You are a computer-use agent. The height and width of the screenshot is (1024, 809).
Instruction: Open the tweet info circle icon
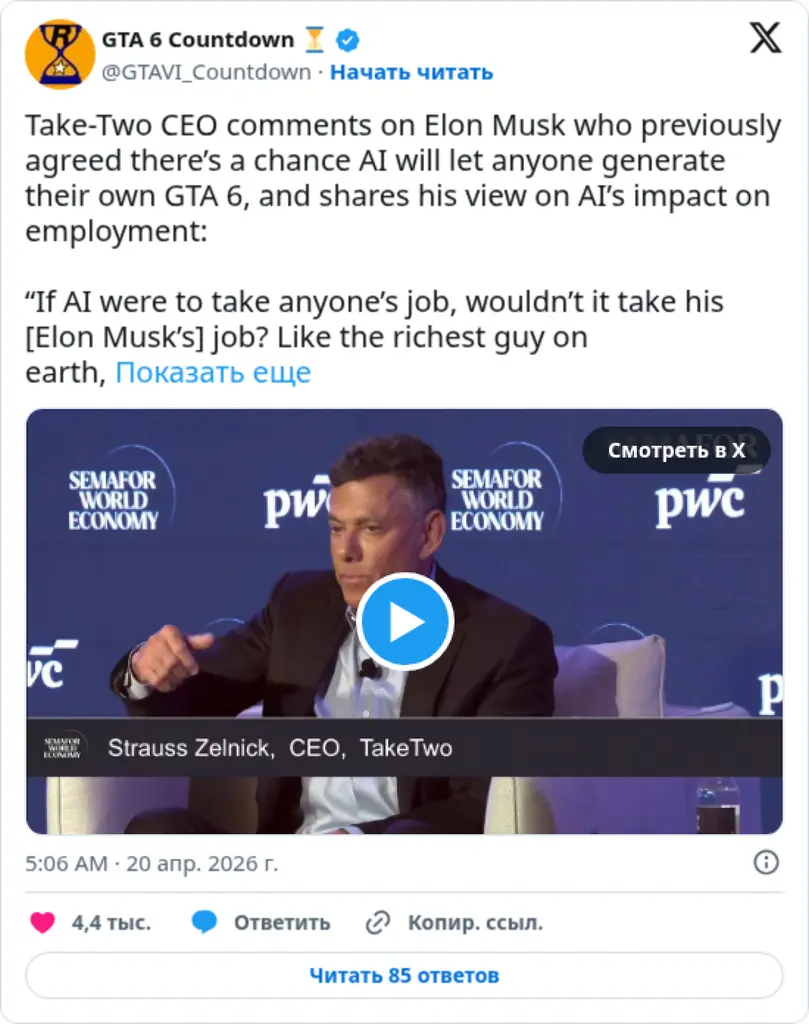click(x=765, y=863)
